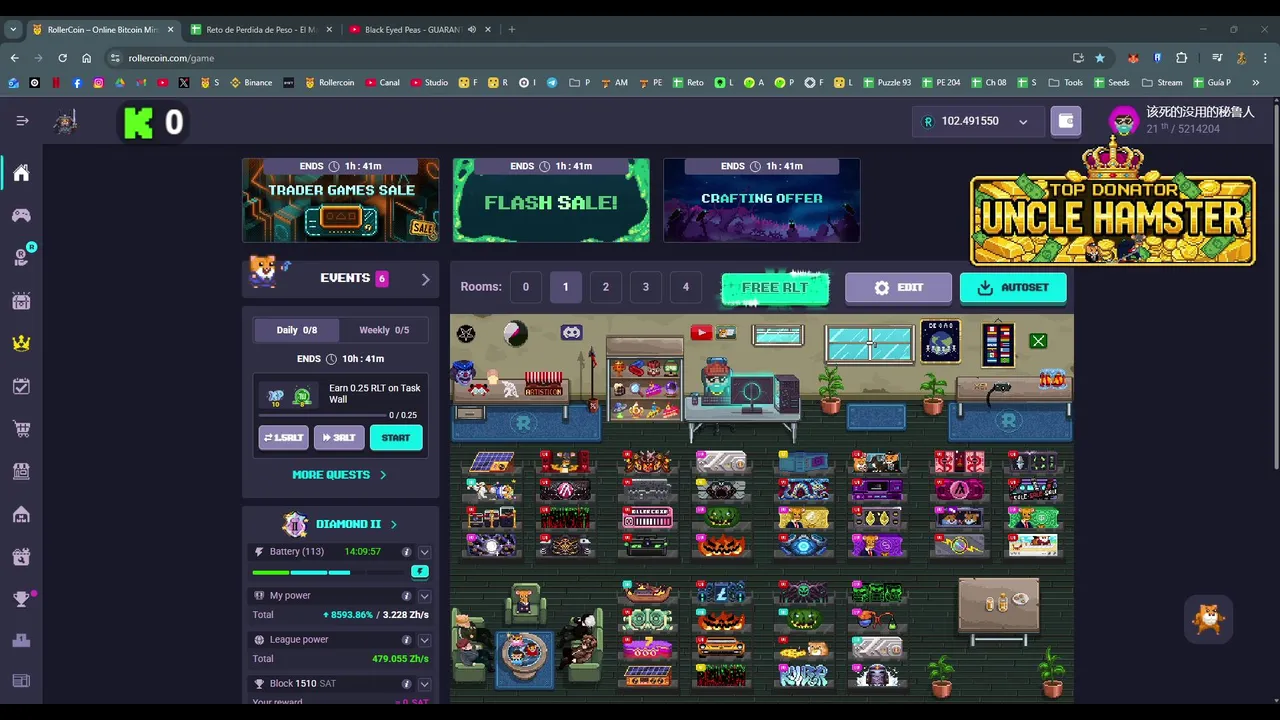Start the Earn 0.25 RLT quest
This screenshot has width=1280, height=720.
pyautogui.click(x=396, y=438)
